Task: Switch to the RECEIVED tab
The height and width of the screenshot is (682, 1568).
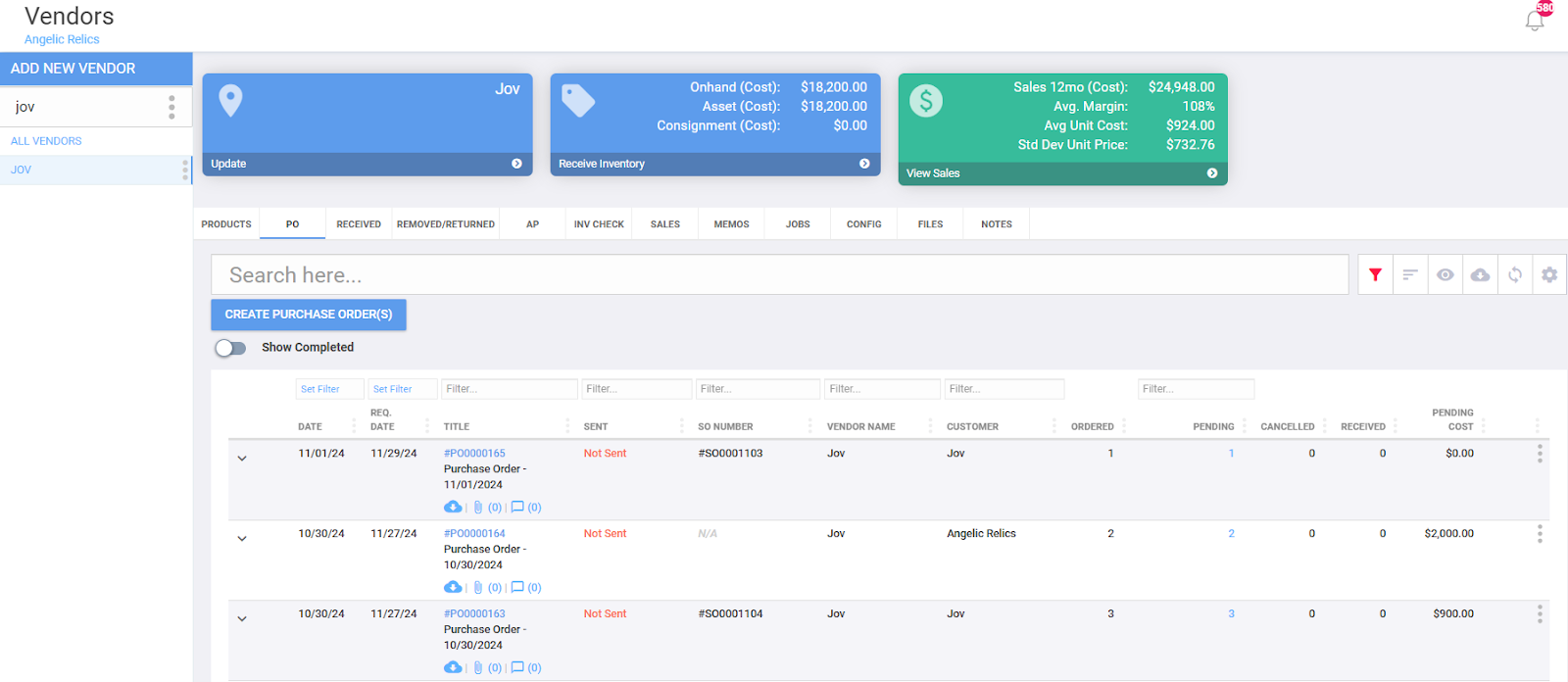Action: pos(359,224)
